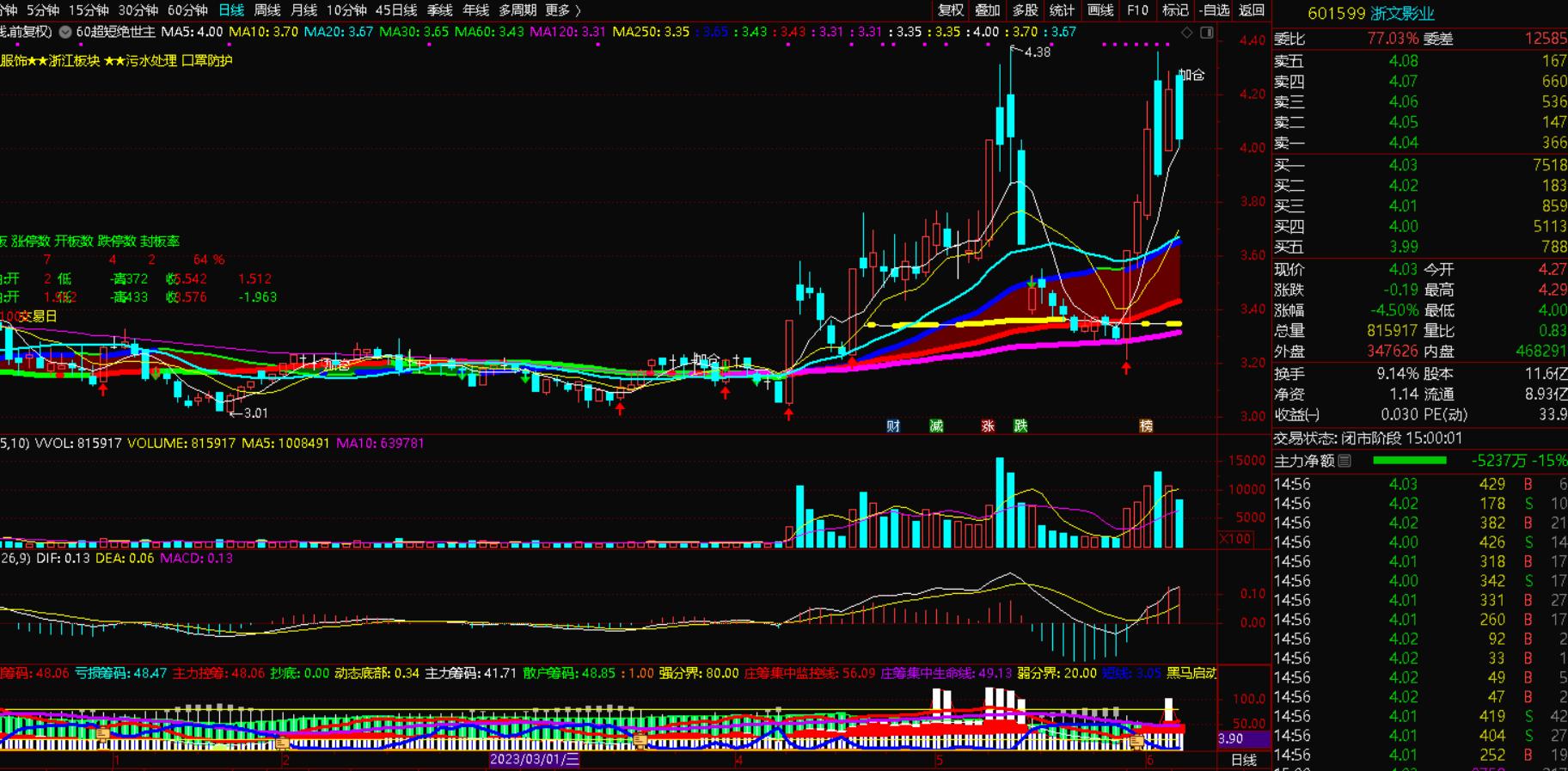The image size is (1568, 771).
Task: Click the 复权 button
Action: [951, 10]
